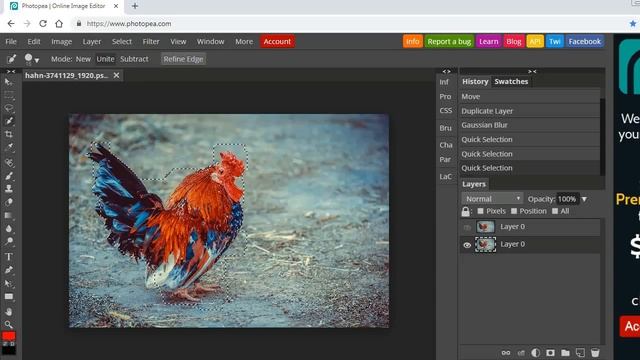This screenshot has width=640, height=360.
Task: Add new adjustment layer half-circle icon
Action: pos(536,353)
